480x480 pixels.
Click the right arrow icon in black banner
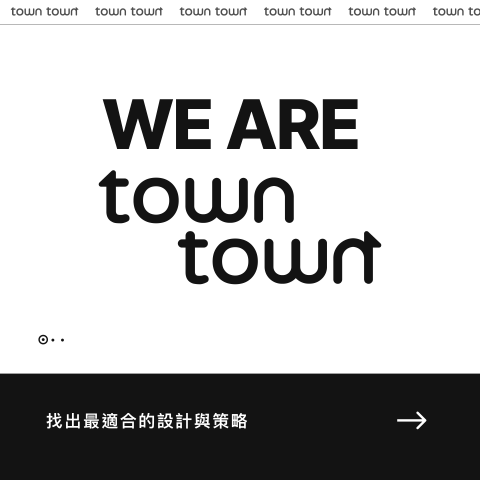tap(412, 420)
